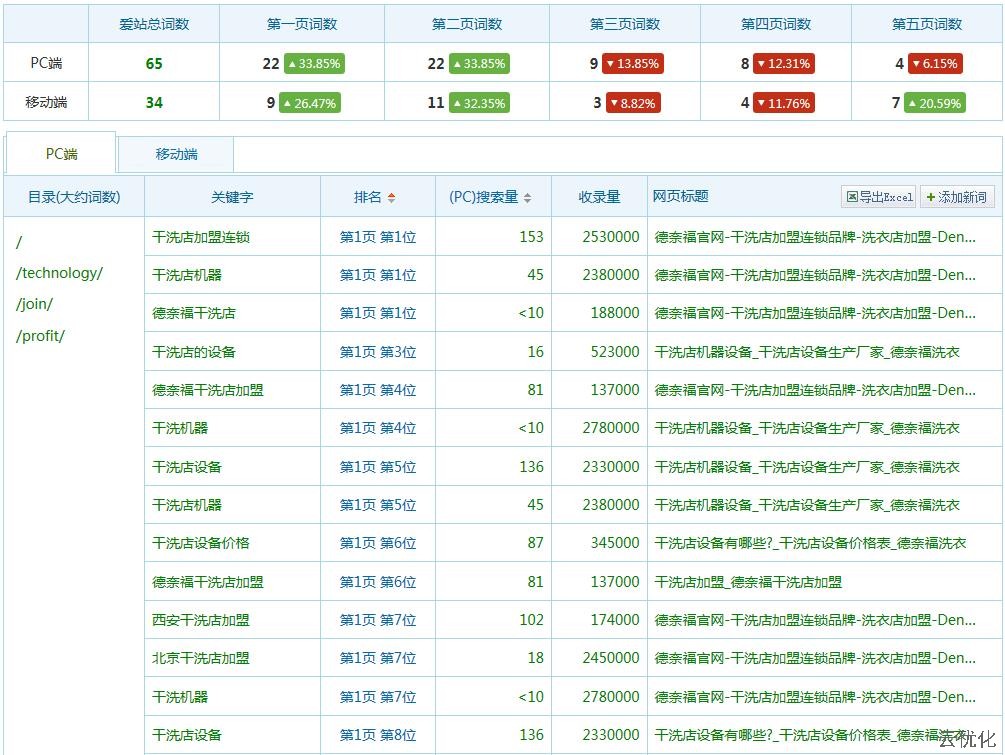Image resolution: width=1005 pixels, height=755 pixels.
Task: Click index count 188000
Action: pos(615,313)
